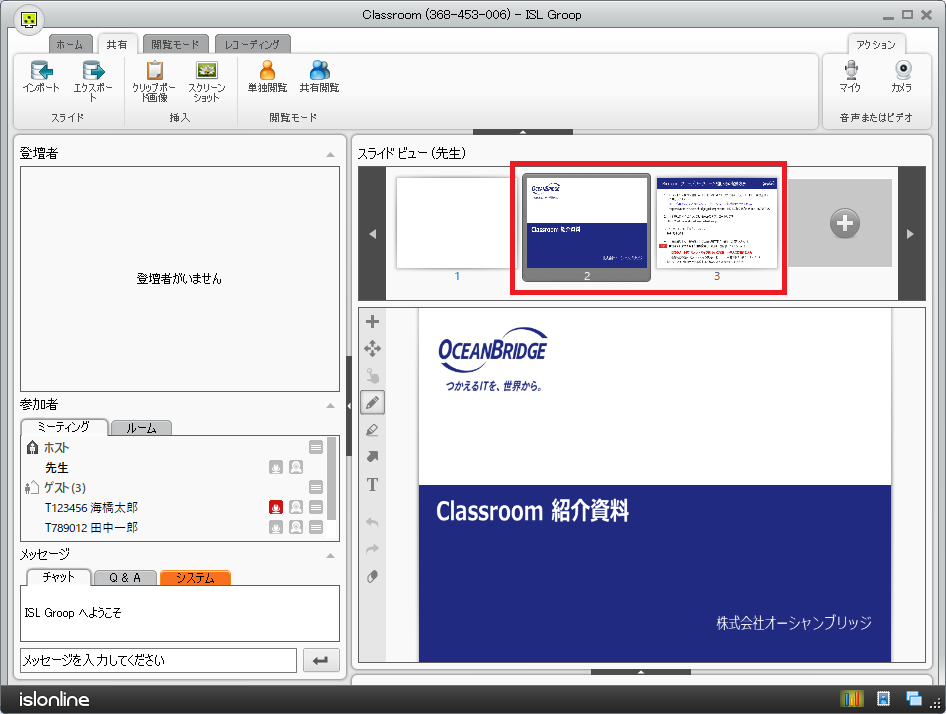946x714 pixels.
Task: Open the 閲覧モード ribbon tab
Action: pos(176,44)
